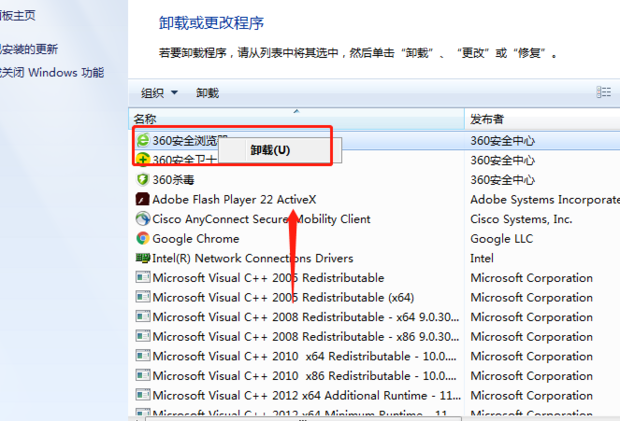This screenshot has height=421, width=620.
Task: Click the 360安全浏览器 program icon
Action: click(143, 140)
